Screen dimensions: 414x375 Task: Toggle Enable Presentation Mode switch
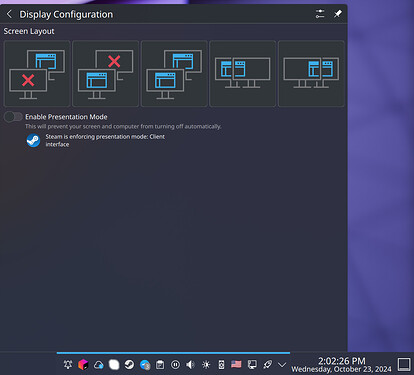click(x=13, y=117)
